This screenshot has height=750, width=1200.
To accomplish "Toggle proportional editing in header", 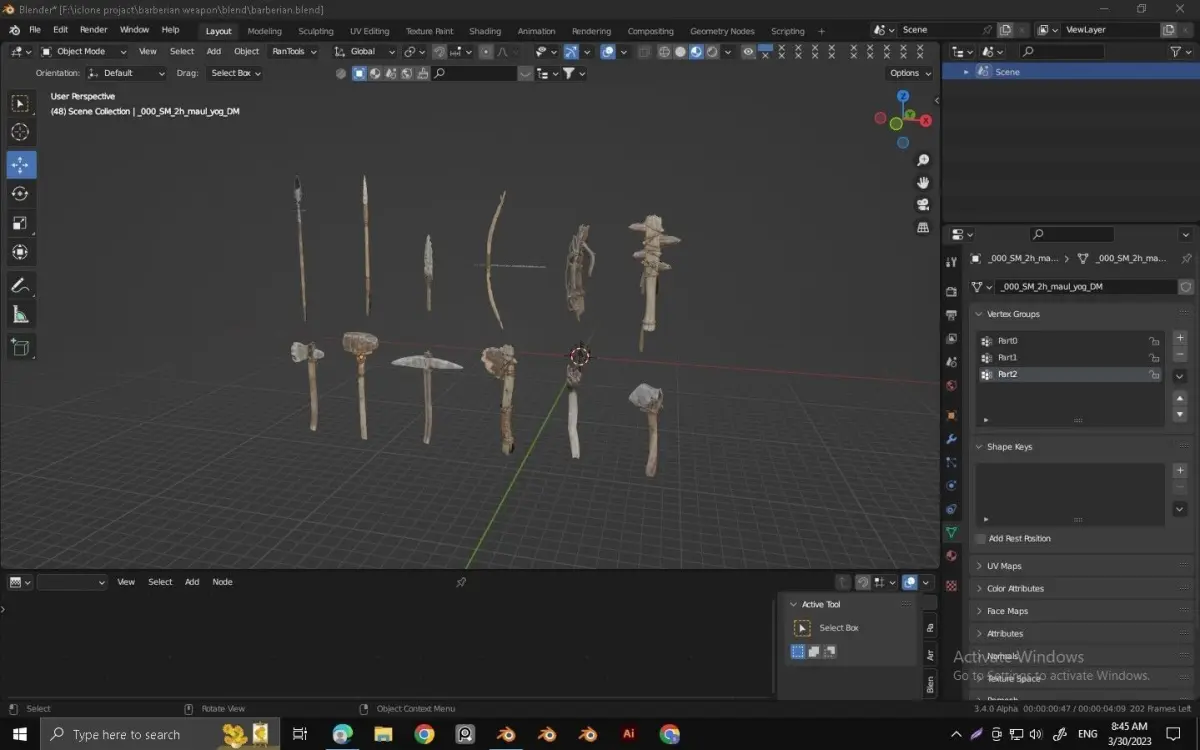I will [x=486, y=52].
